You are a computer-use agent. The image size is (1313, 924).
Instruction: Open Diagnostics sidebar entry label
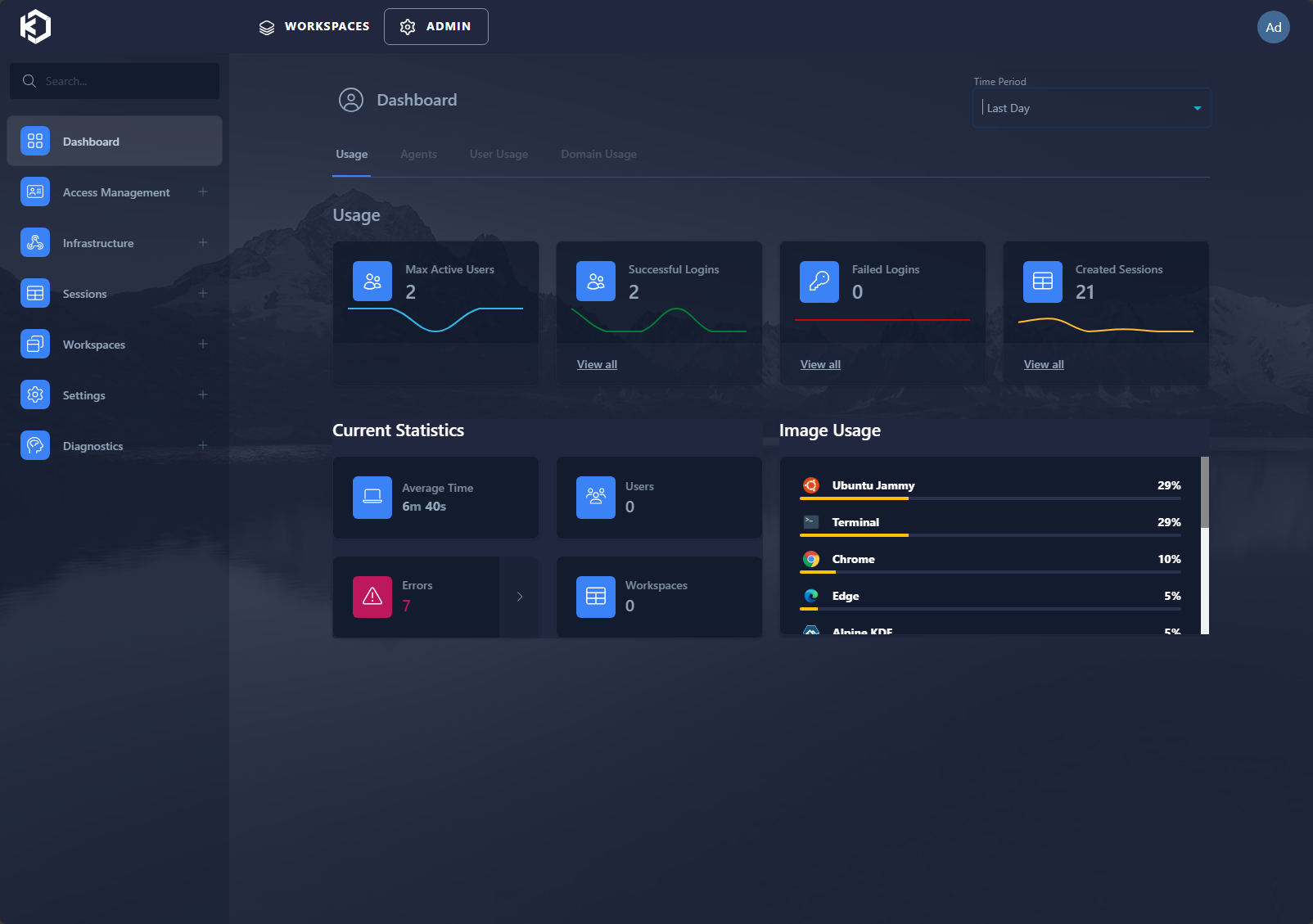tap(93, 446)
